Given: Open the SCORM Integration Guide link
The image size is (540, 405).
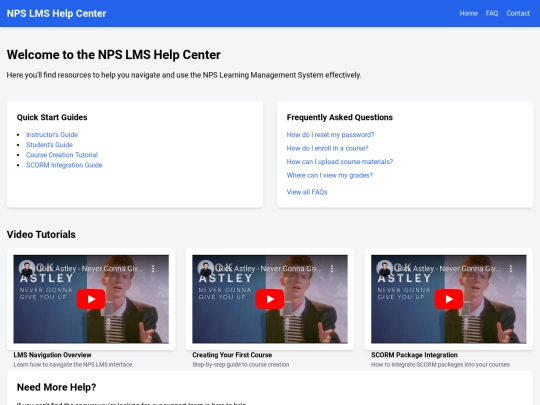Looking at the screenshot, I should click(64, 165).
